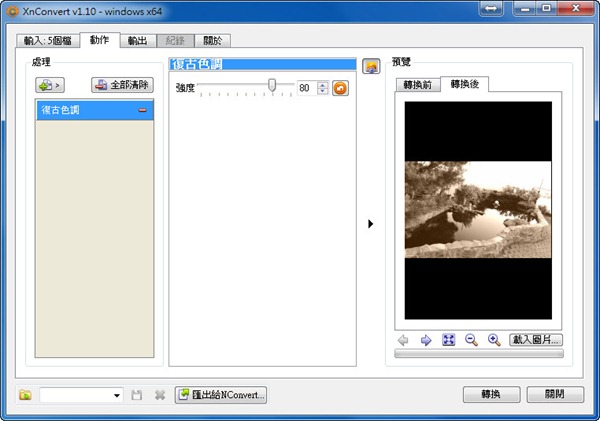
Task: Reset 強度 with the orange reset icon
Action: 340,88
